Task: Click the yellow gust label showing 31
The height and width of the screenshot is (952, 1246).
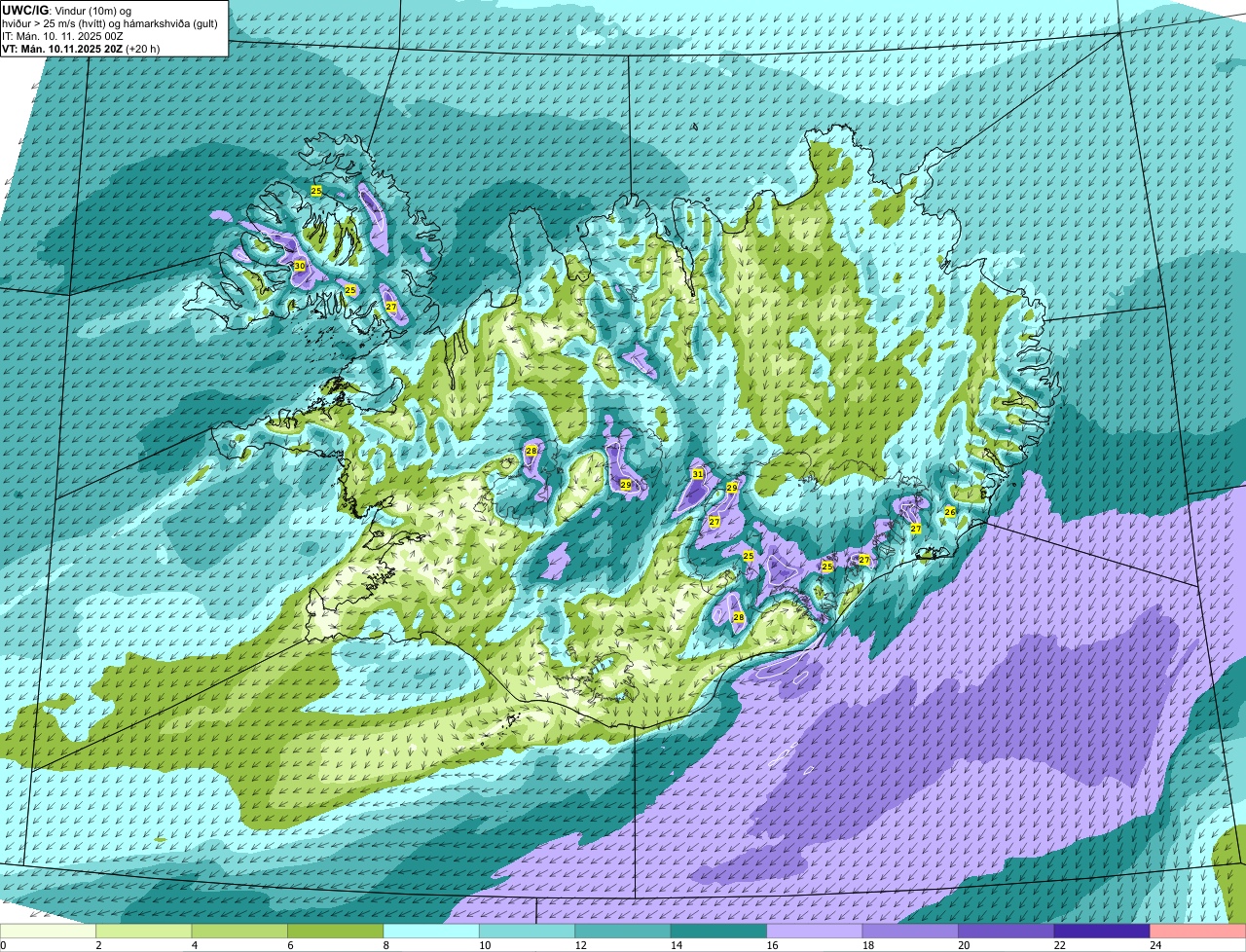Action: point(698,474)
